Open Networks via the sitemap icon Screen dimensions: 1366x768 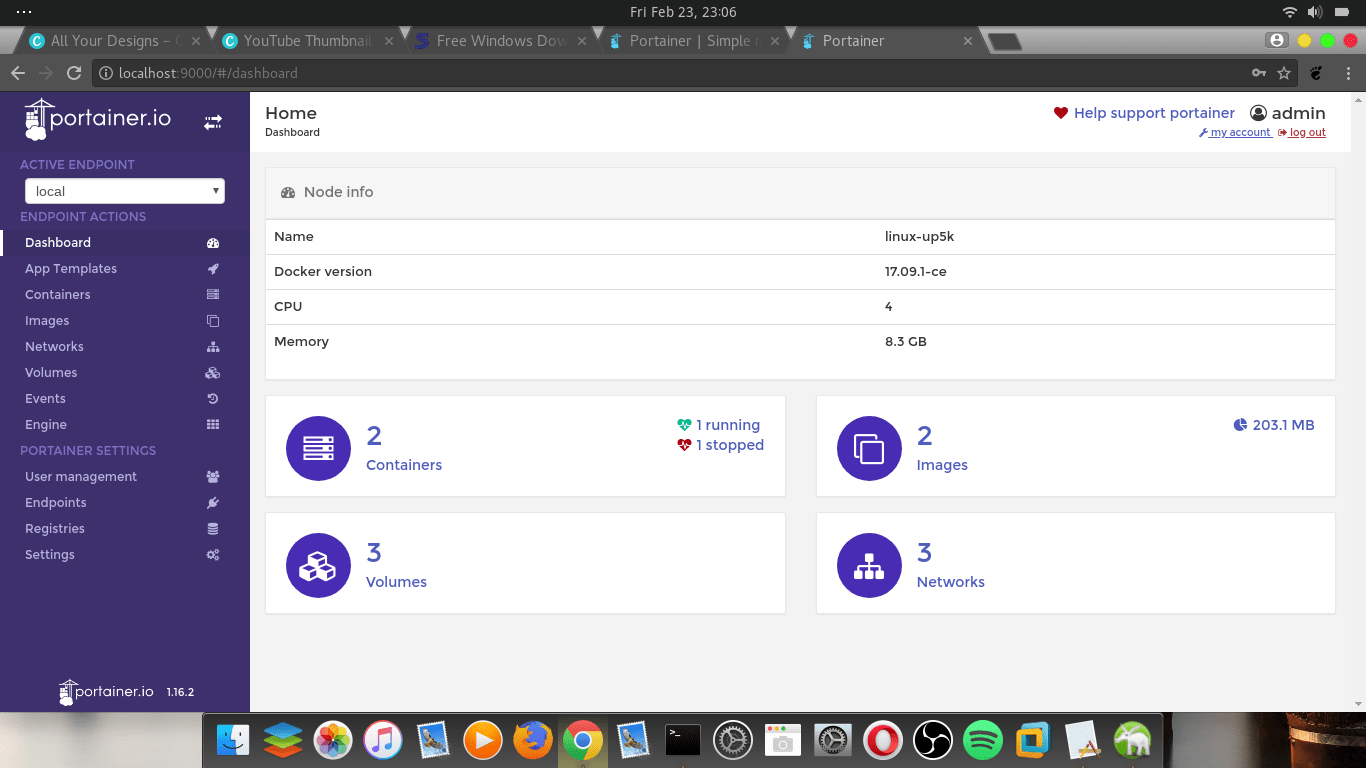(212, 346)
